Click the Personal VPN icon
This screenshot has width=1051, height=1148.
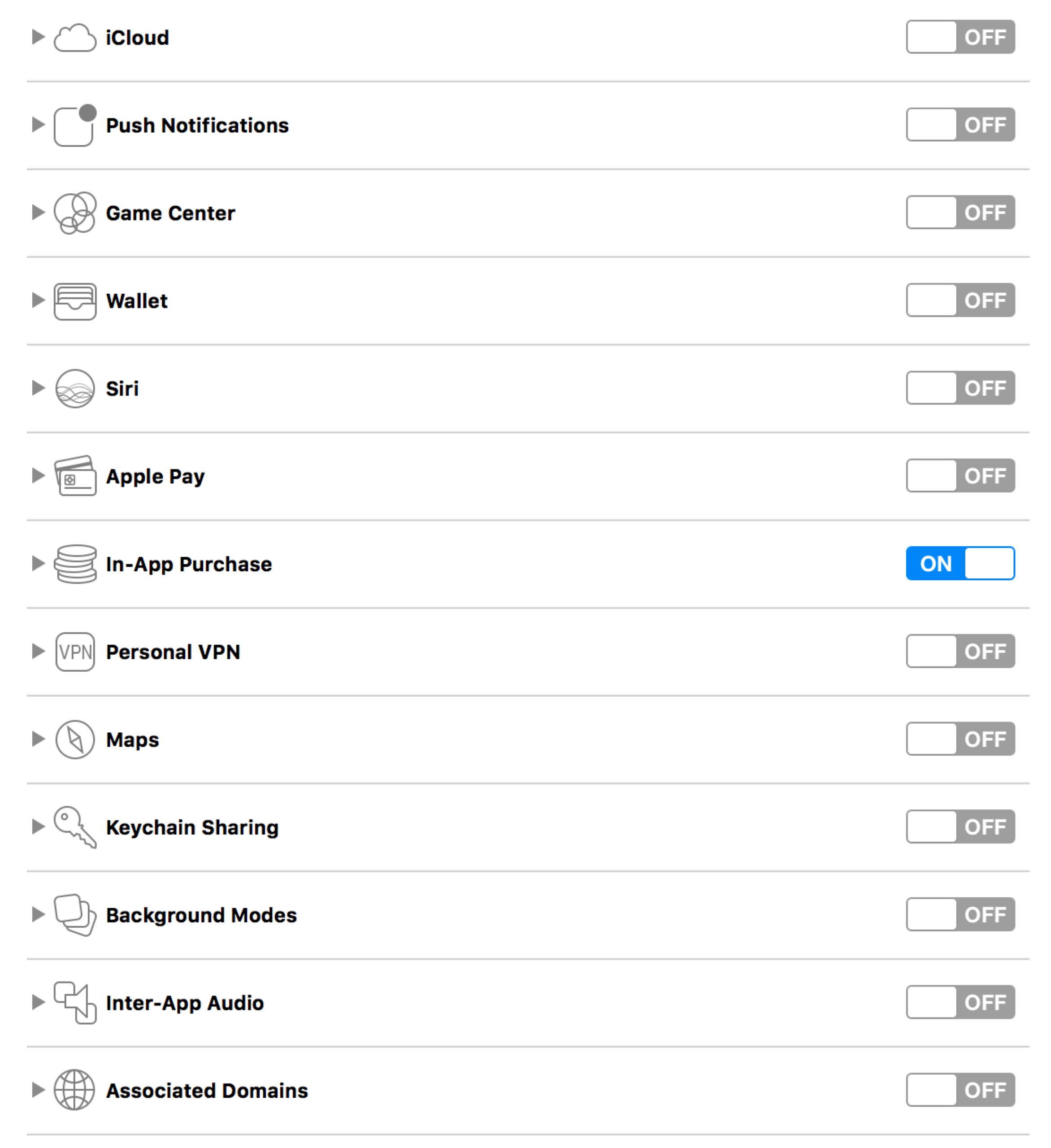tap(74, 652)
